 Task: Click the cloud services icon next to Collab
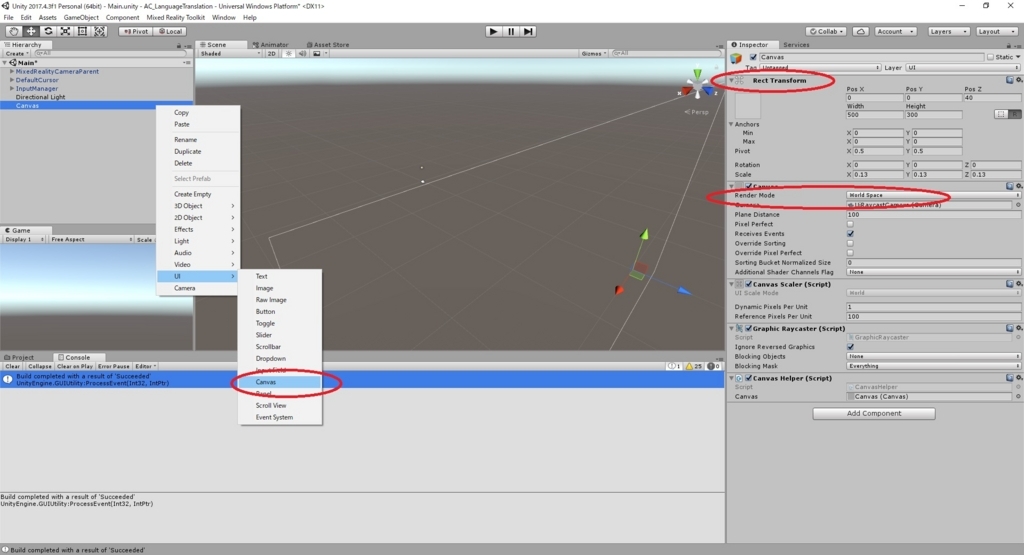tap(861, 31)
